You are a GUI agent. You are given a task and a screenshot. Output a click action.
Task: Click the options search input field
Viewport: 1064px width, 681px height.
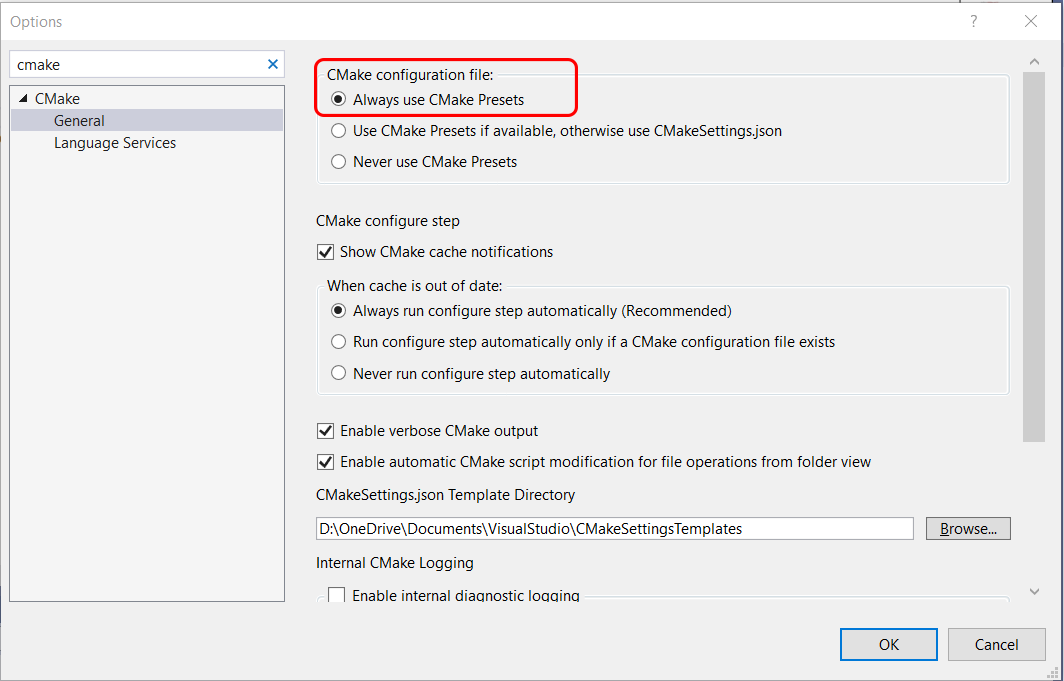click(x=139, y=64)
